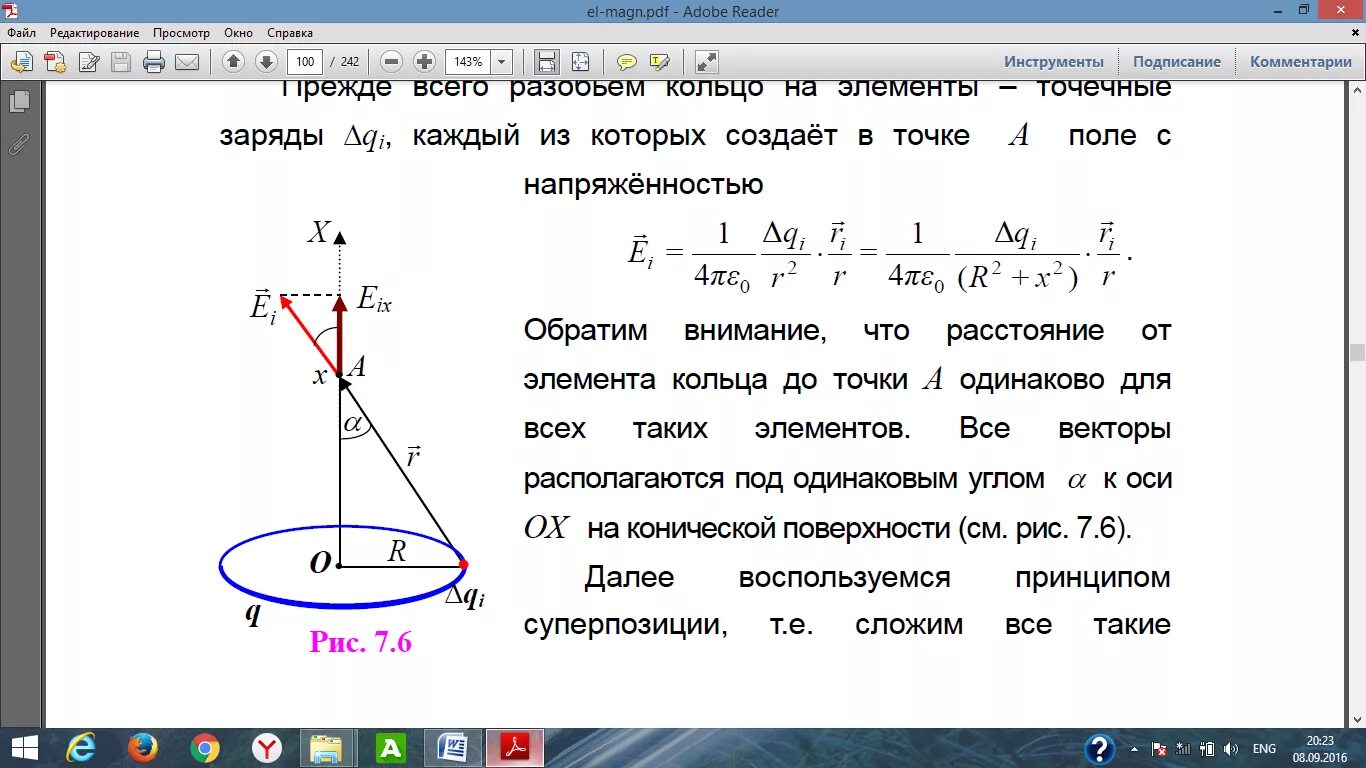The image size is (1366, 768).
Task: Toggle fit one full page icon
Action: pyautogui.click(x=580, y=62)
